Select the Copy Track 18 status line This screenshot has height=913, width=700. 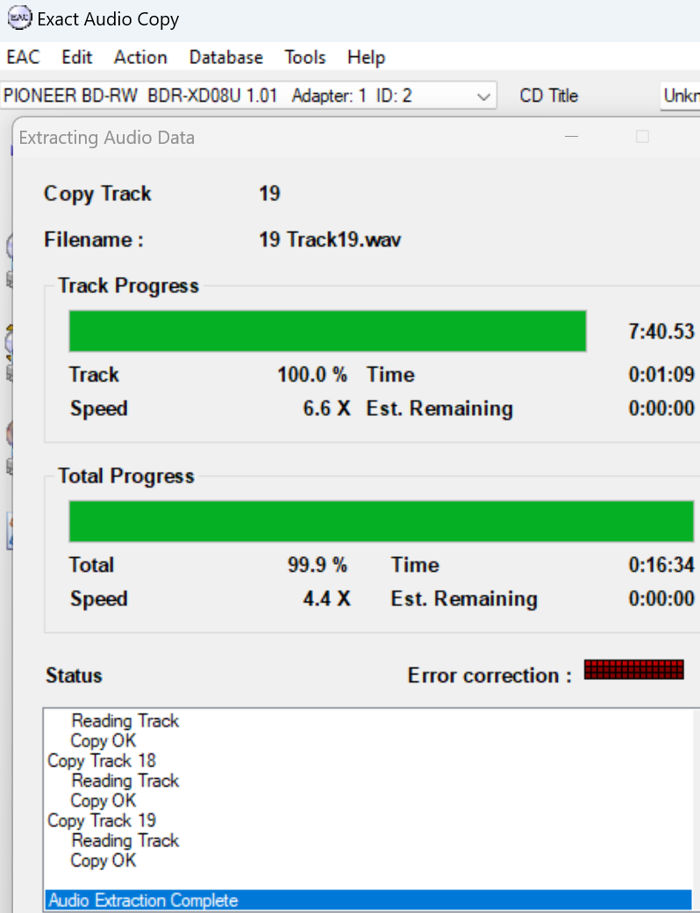(x=101, y=760)
